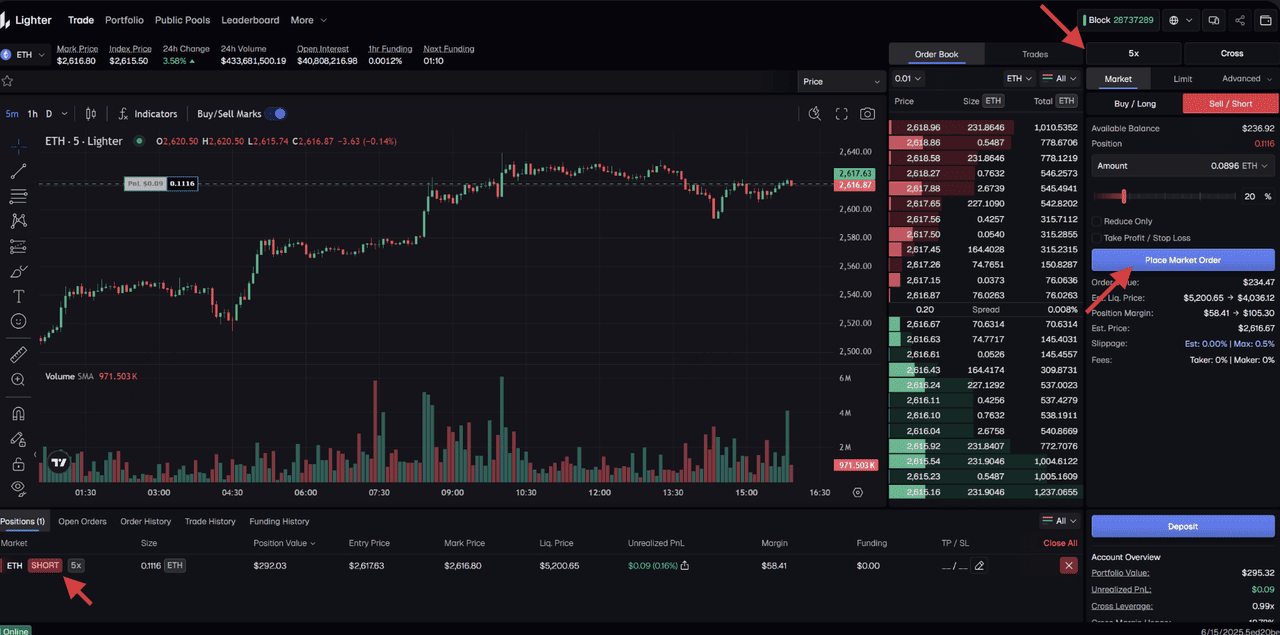Open the Order History tab
Viewport: 1280px width, 635px height.
pos(145,521)
